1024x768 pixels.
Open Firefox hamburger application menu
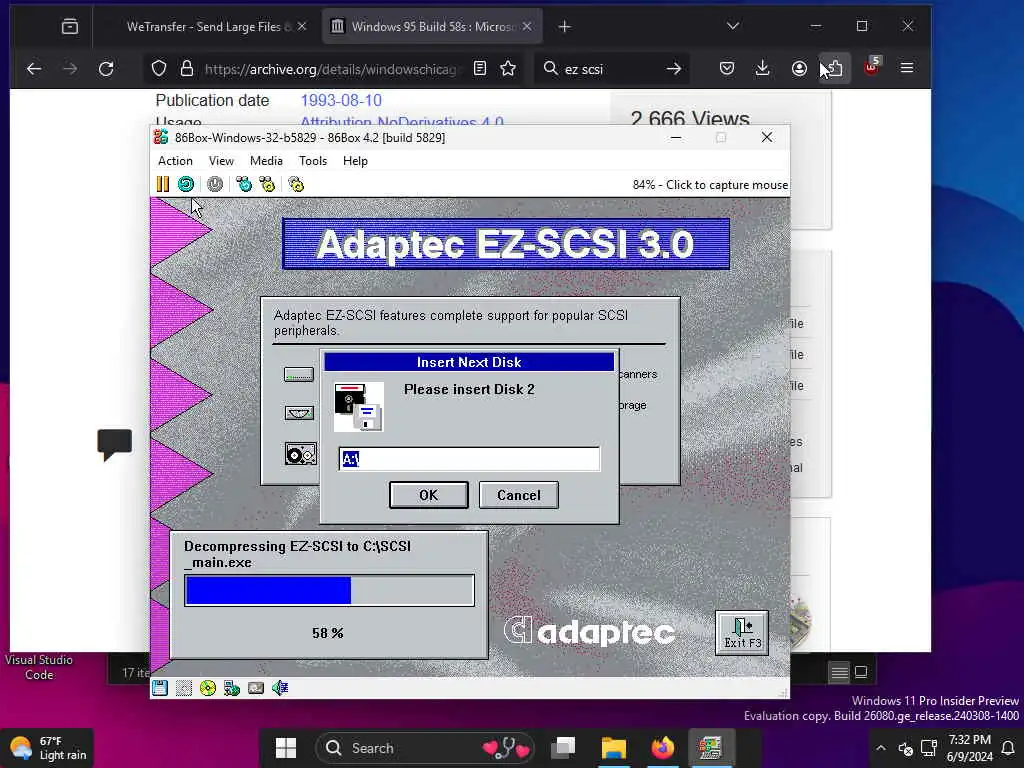(907, 68)
